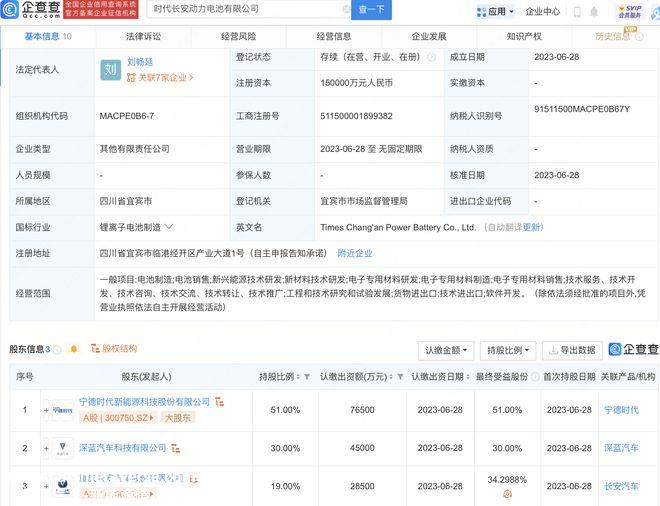Filter by the 持股比例 column funnel icon
Screen dimensions: 660x506
coord(307,377)
